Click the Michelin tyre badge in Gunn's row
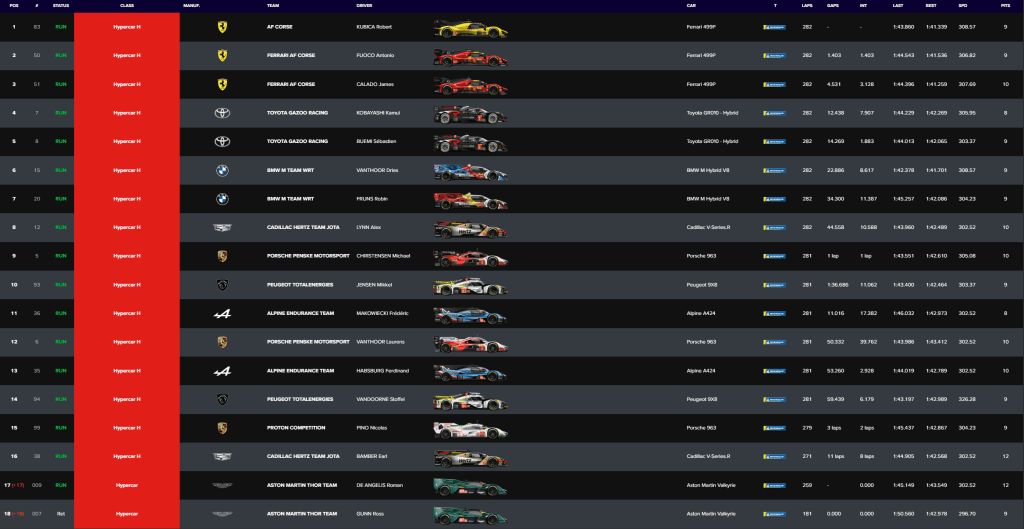 pos(775,514)
